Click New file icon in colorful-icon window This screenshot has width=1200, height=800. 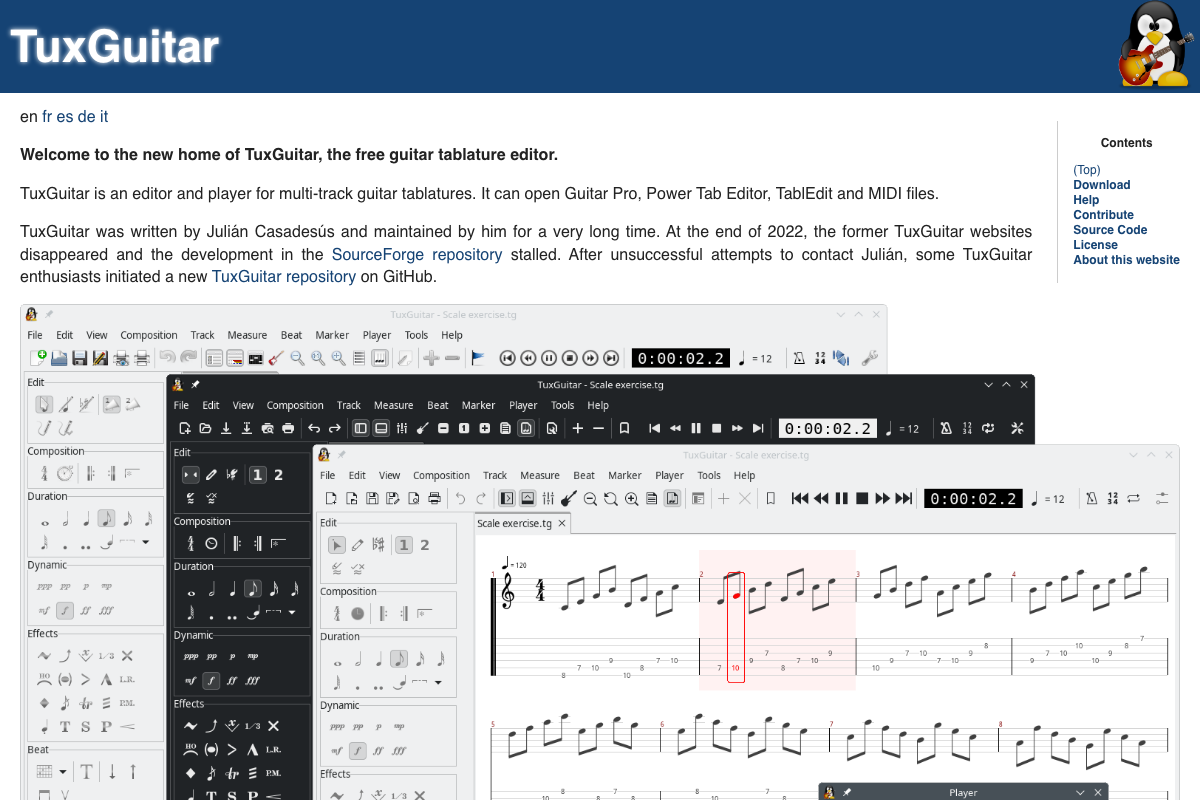[x=38, y=357]
